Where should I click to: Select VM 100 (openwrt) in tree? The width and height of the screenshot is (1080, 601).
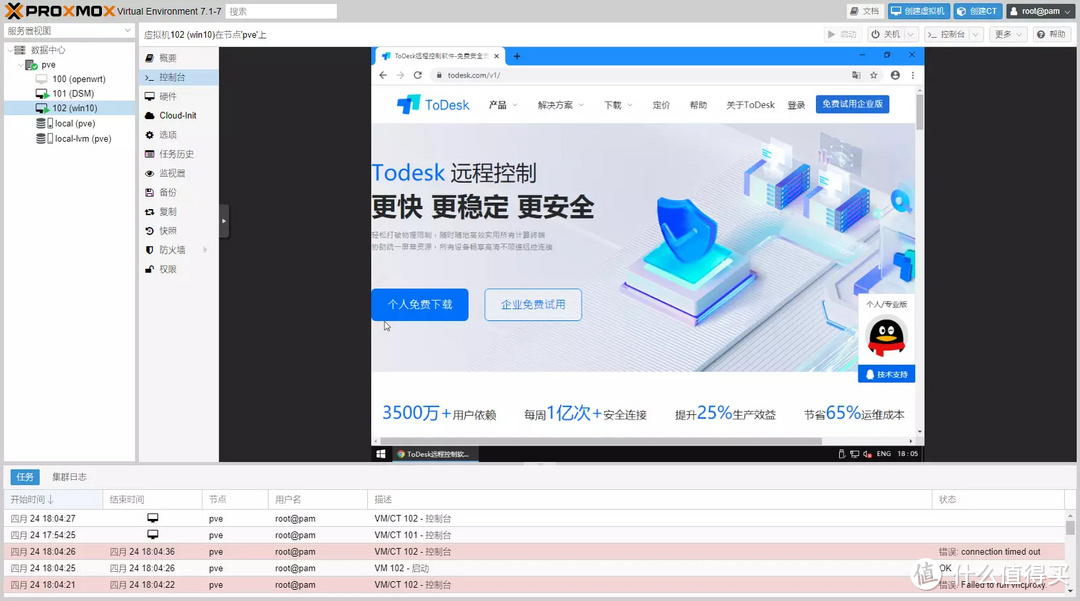[79, 79]
